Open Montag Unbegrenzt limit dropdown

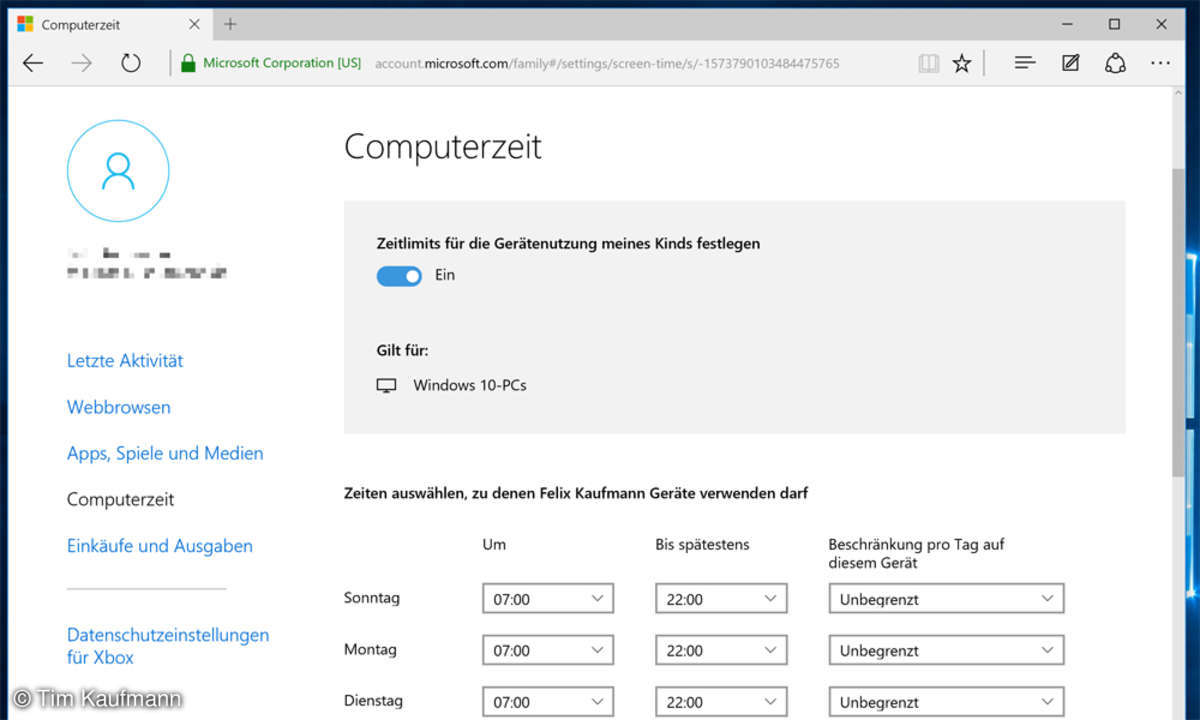[946, 650]
